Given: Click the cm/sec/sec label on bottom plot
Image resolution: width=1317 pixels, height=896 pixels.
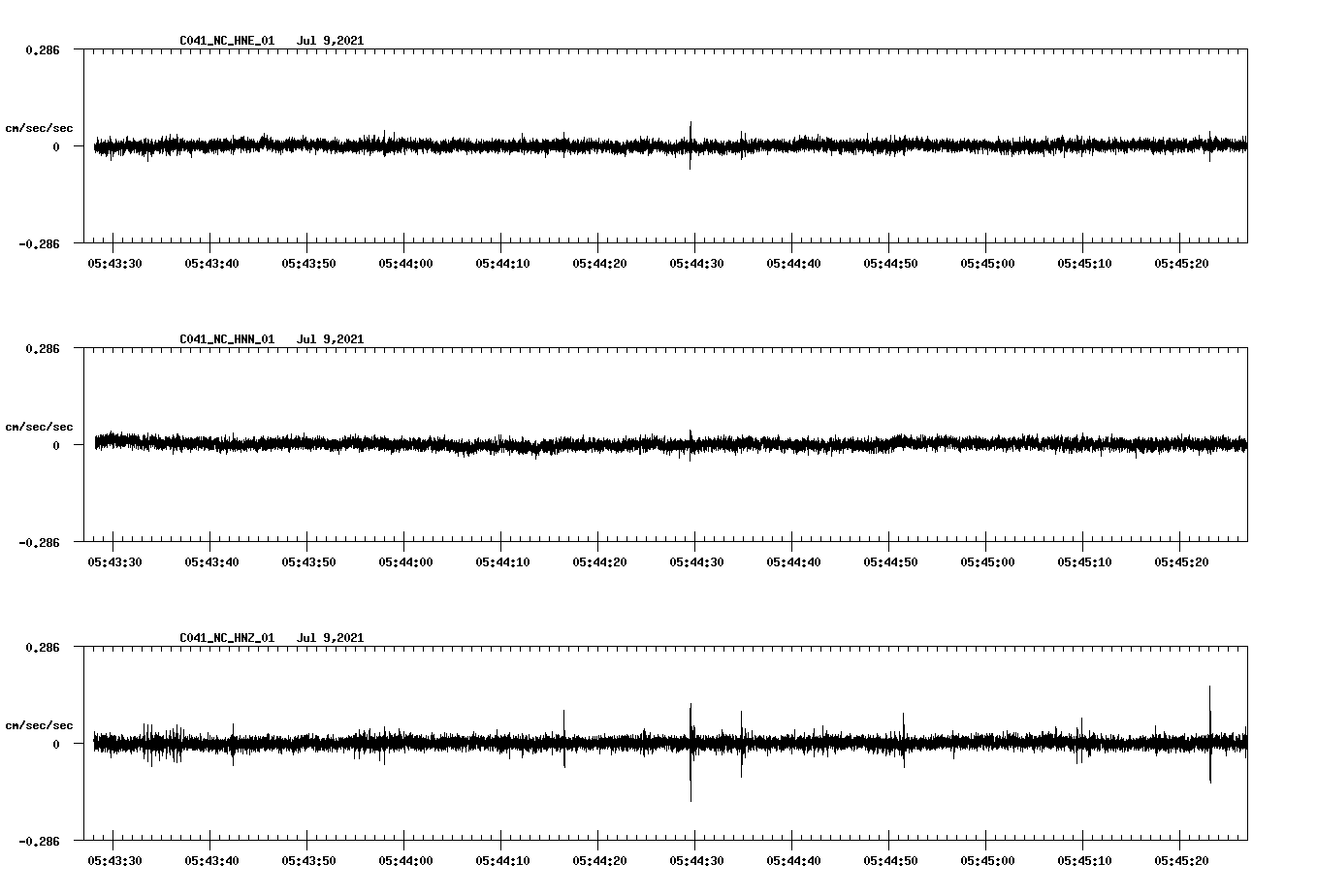Looking at the screenshot, I should pyautogui.click(x=40, y=723).
